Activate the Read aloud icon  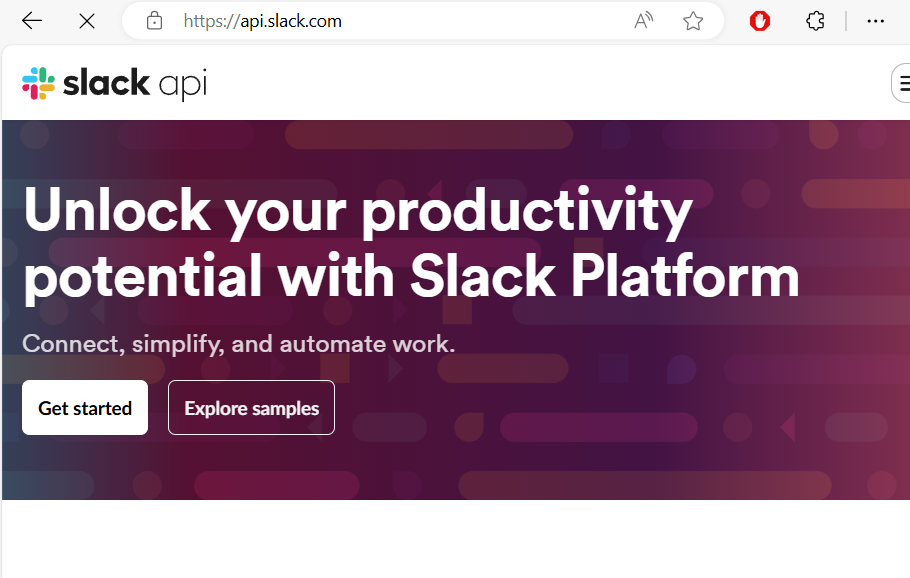[x=643, y=21]
